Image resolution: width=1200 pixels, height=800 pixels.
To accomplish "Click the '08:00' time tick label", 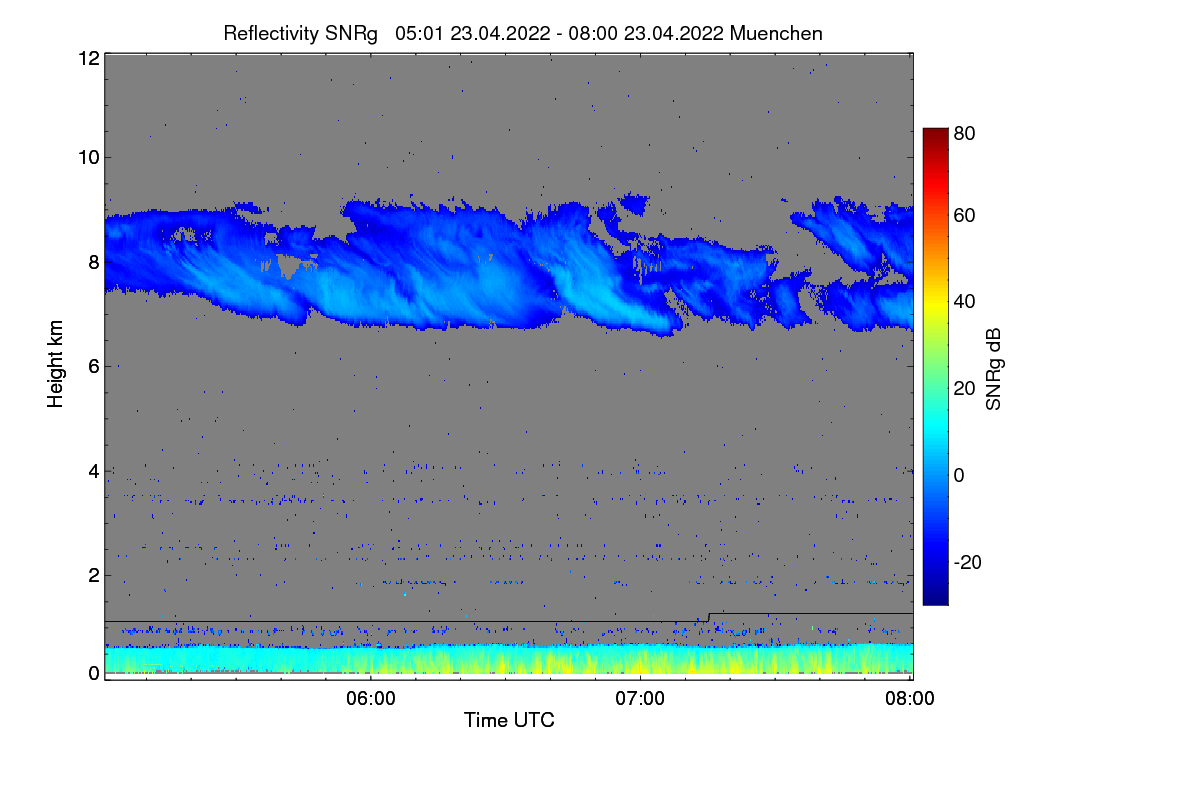I will tap(910, 699).
